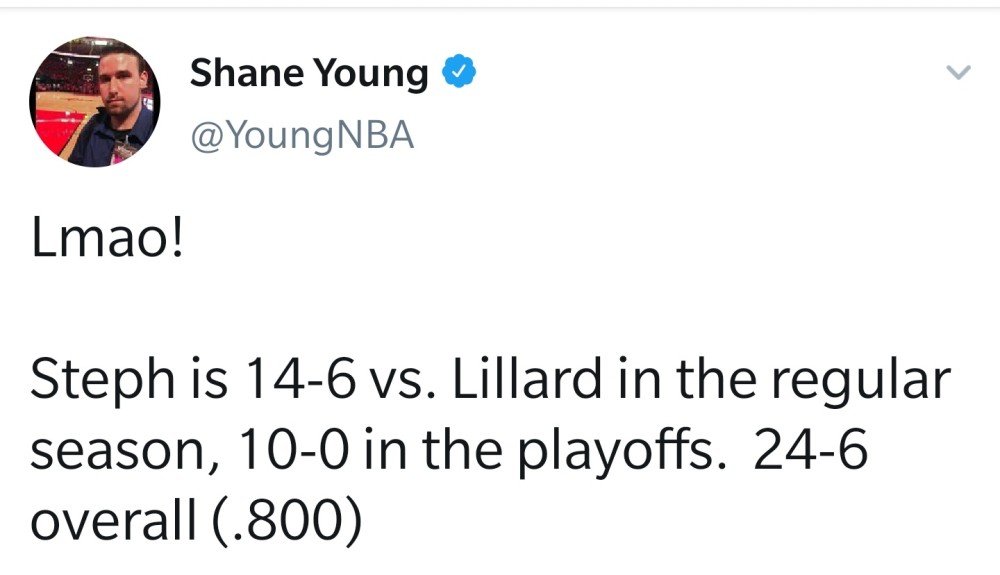1000x575 pixels.
Task: Click the '24-6' overall record
Action: pos(810,449)
